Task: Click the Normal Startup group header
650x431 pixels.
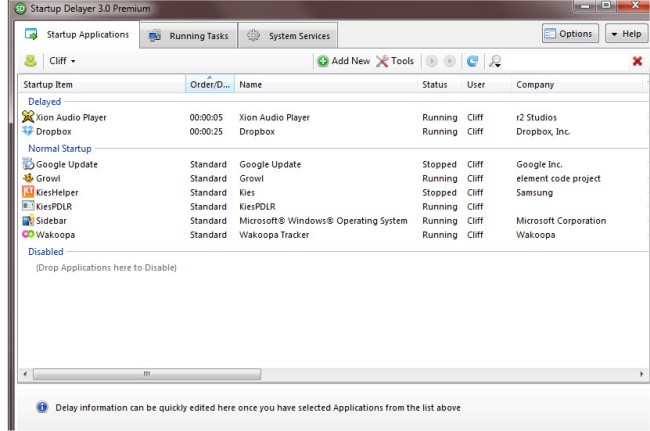Action: click(60, 148)
